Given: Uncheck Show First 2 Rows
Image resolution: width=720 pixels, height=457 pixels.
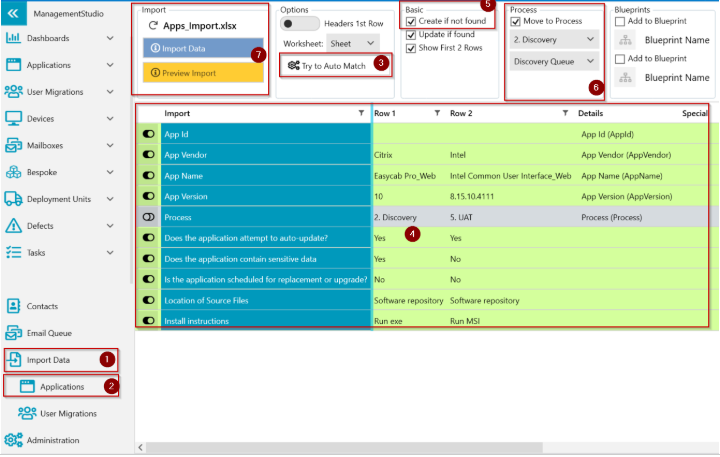Looking at the screenshot, I should (x=411, y=48).
